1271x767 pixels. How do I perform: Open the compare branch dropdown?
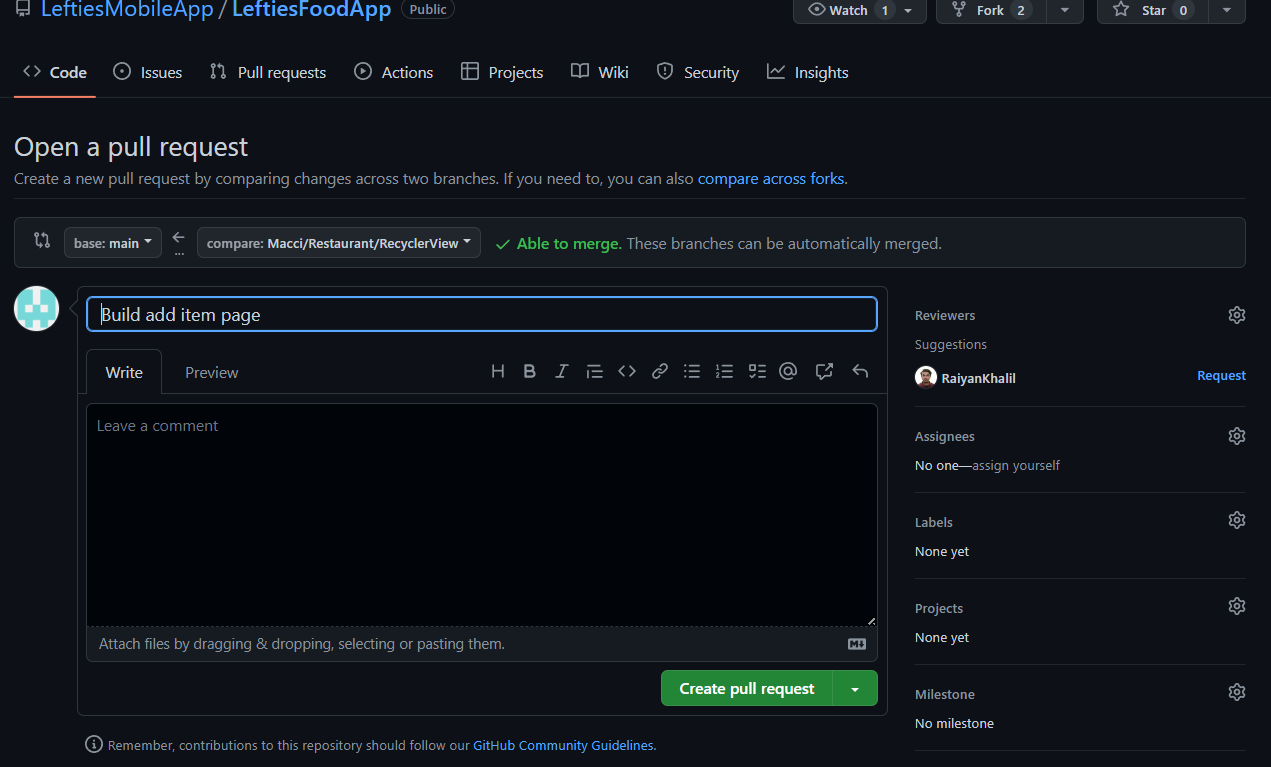pos(339,243)
